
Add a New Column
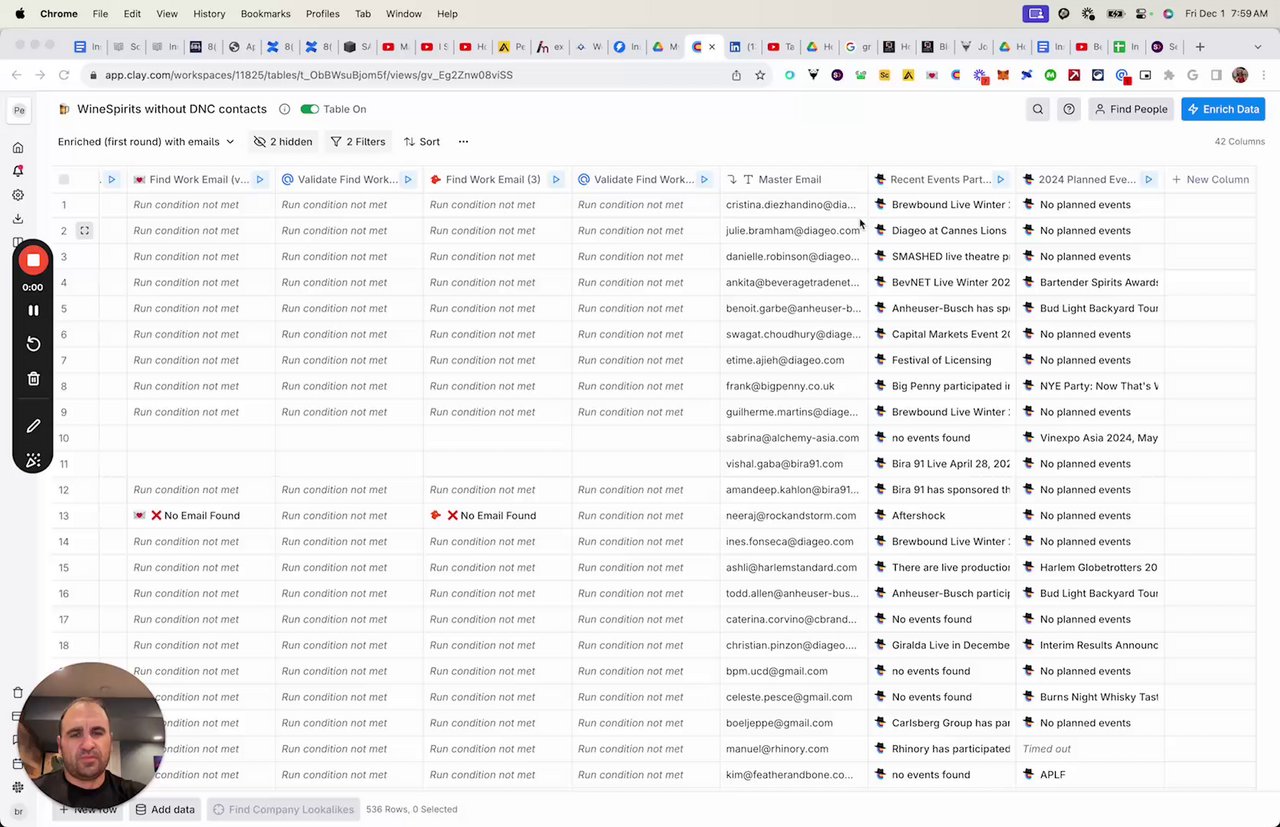pyautogui.click(x=1210, y=180)
